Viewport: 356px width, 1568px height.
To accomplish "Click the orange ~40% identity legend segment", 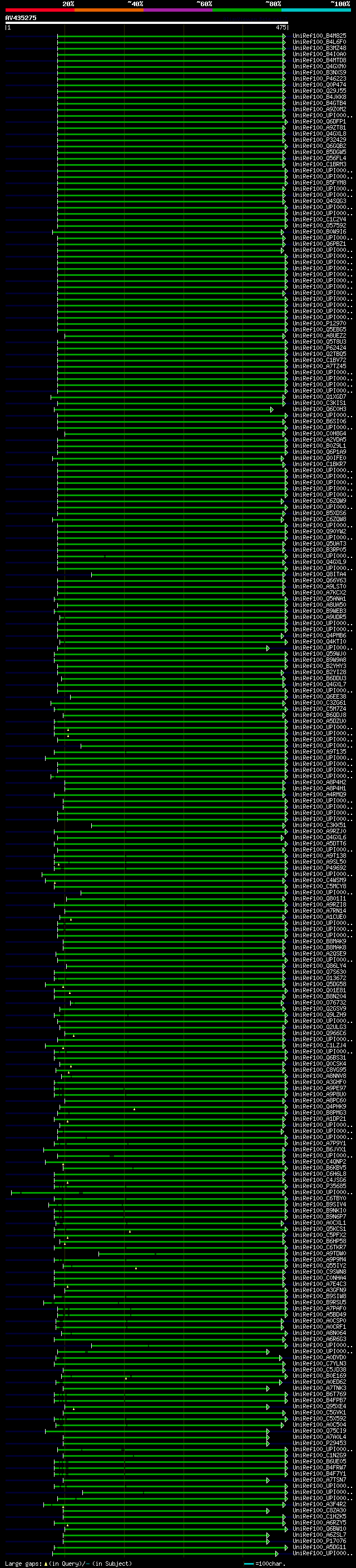I will (109, 10).
